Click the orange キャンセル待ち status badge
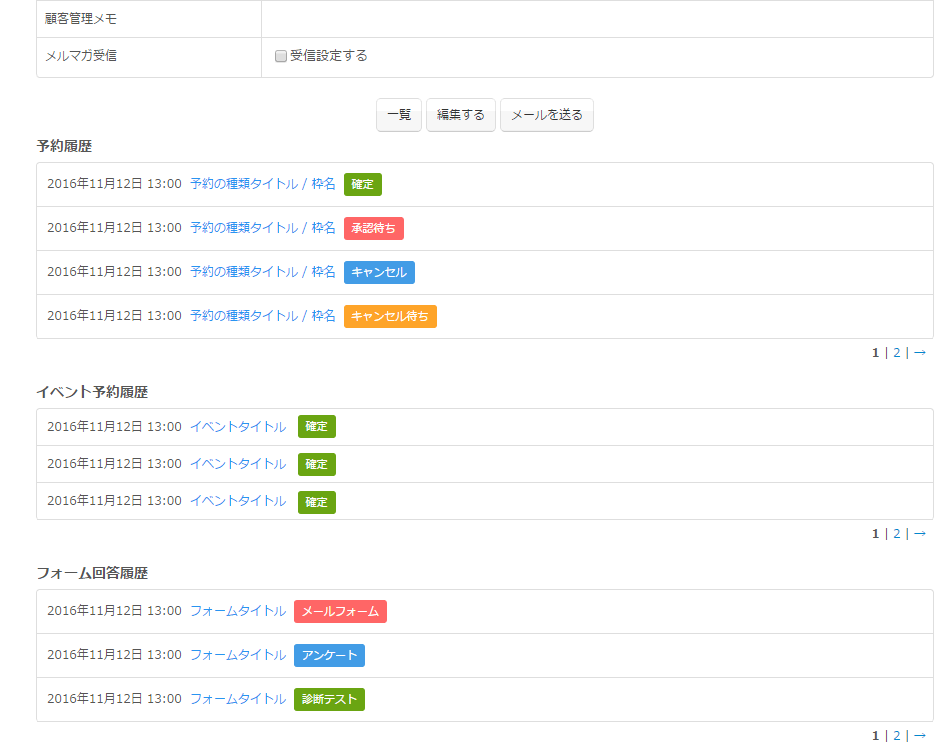 (x=390, y=316)
